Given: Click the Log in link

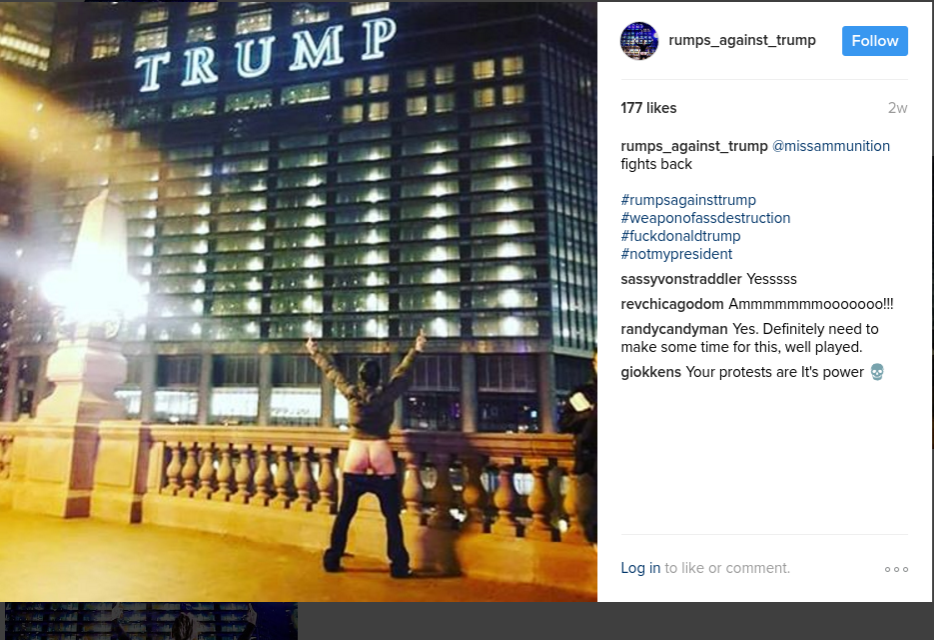Looking at the screenshot, I should (640, 568).
